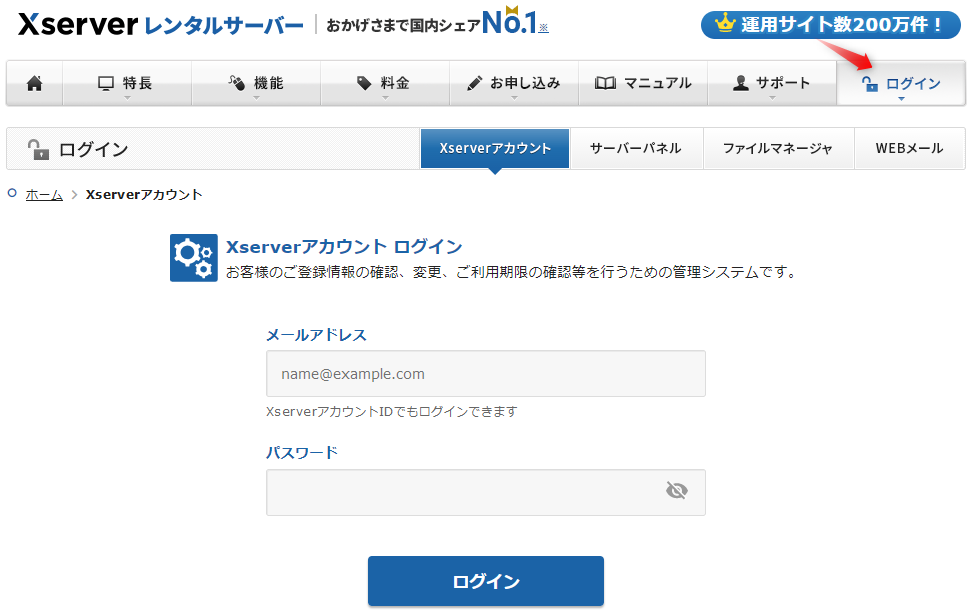Toggle password visibility eye icon
974x616 pixels.
pos(677,490)
